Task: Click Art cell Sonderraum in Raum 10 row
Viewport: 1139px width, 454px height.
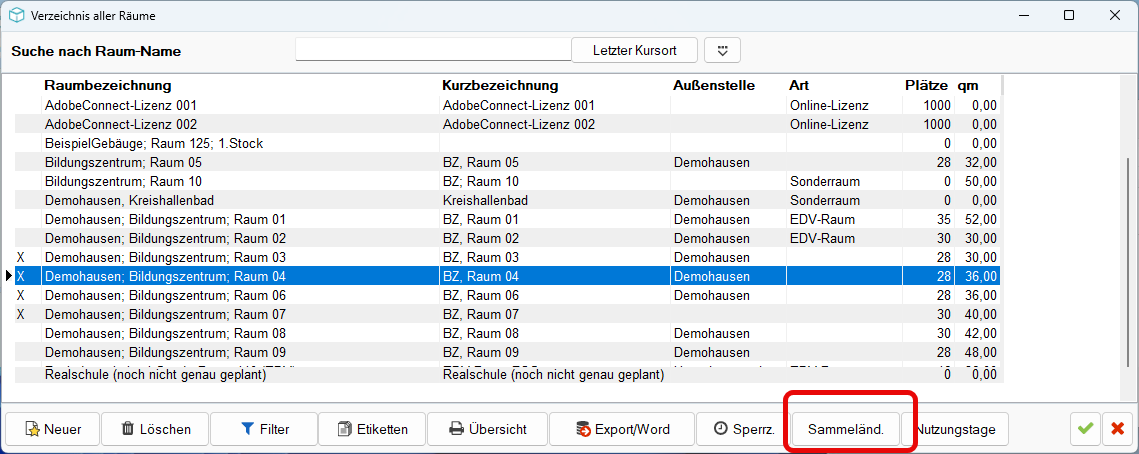Action: pyautogui.click(x=824, y=181)
